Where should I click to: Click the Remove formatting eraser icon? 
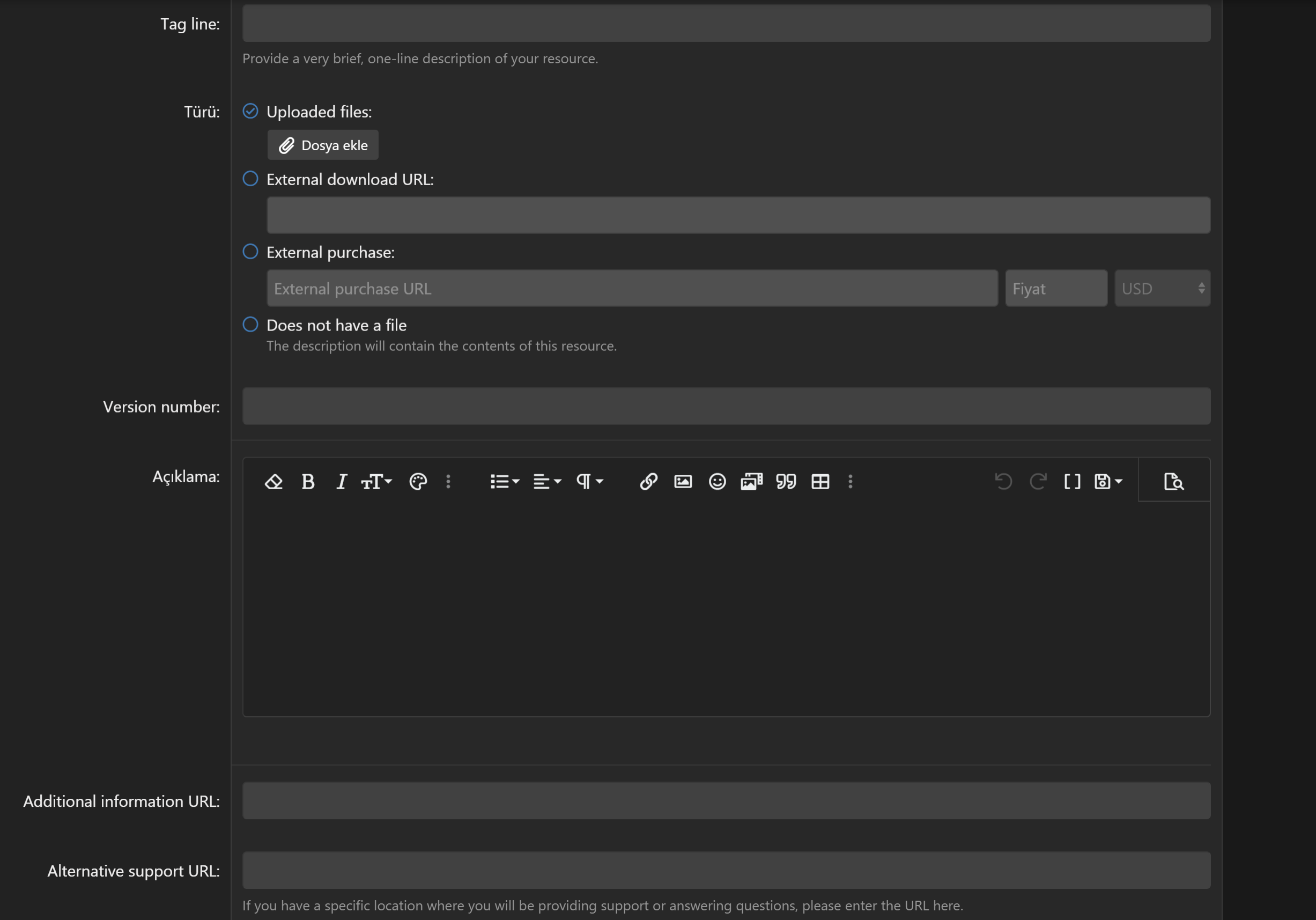point(273,482)
